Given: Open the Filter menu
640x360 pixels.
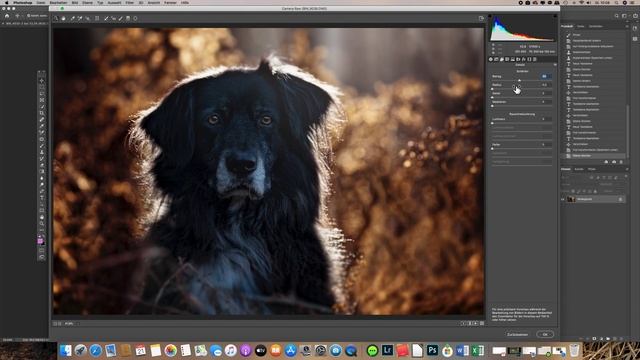Looking at the screenshot, I should click(129, 2).
